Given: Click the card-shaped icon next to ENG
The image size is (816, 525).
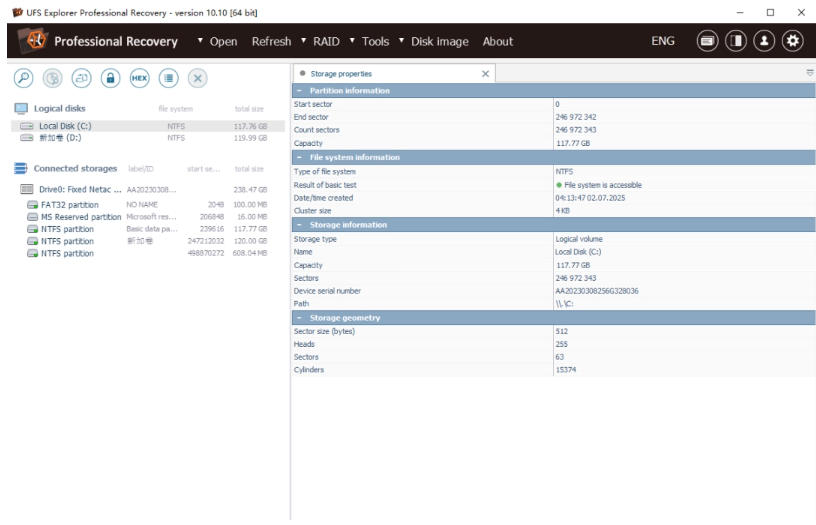Looking at the screenshot, I should pos(707,41).
